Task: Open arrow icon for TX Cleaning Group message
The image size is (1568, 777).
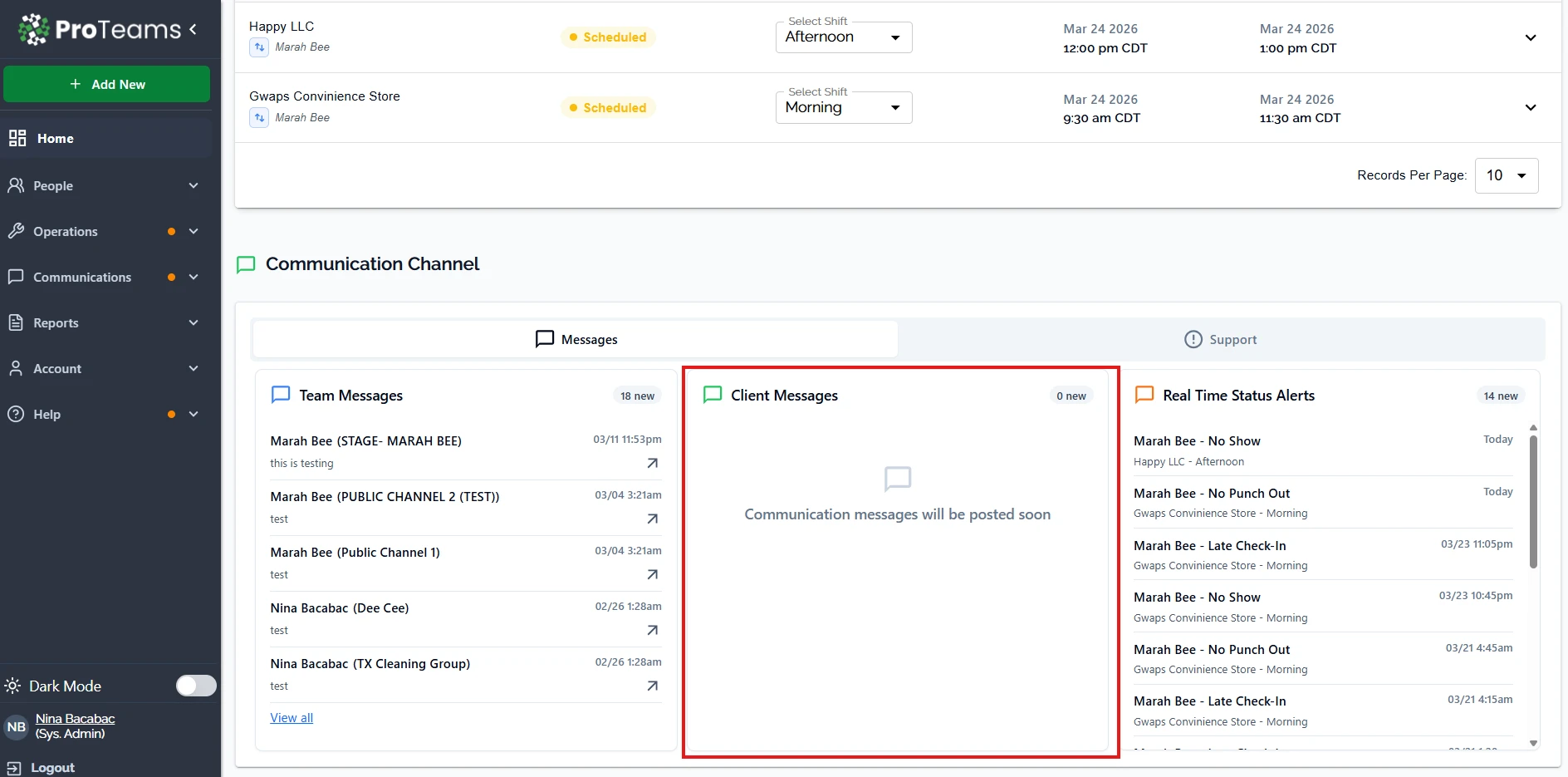Action: click(652, 686)
